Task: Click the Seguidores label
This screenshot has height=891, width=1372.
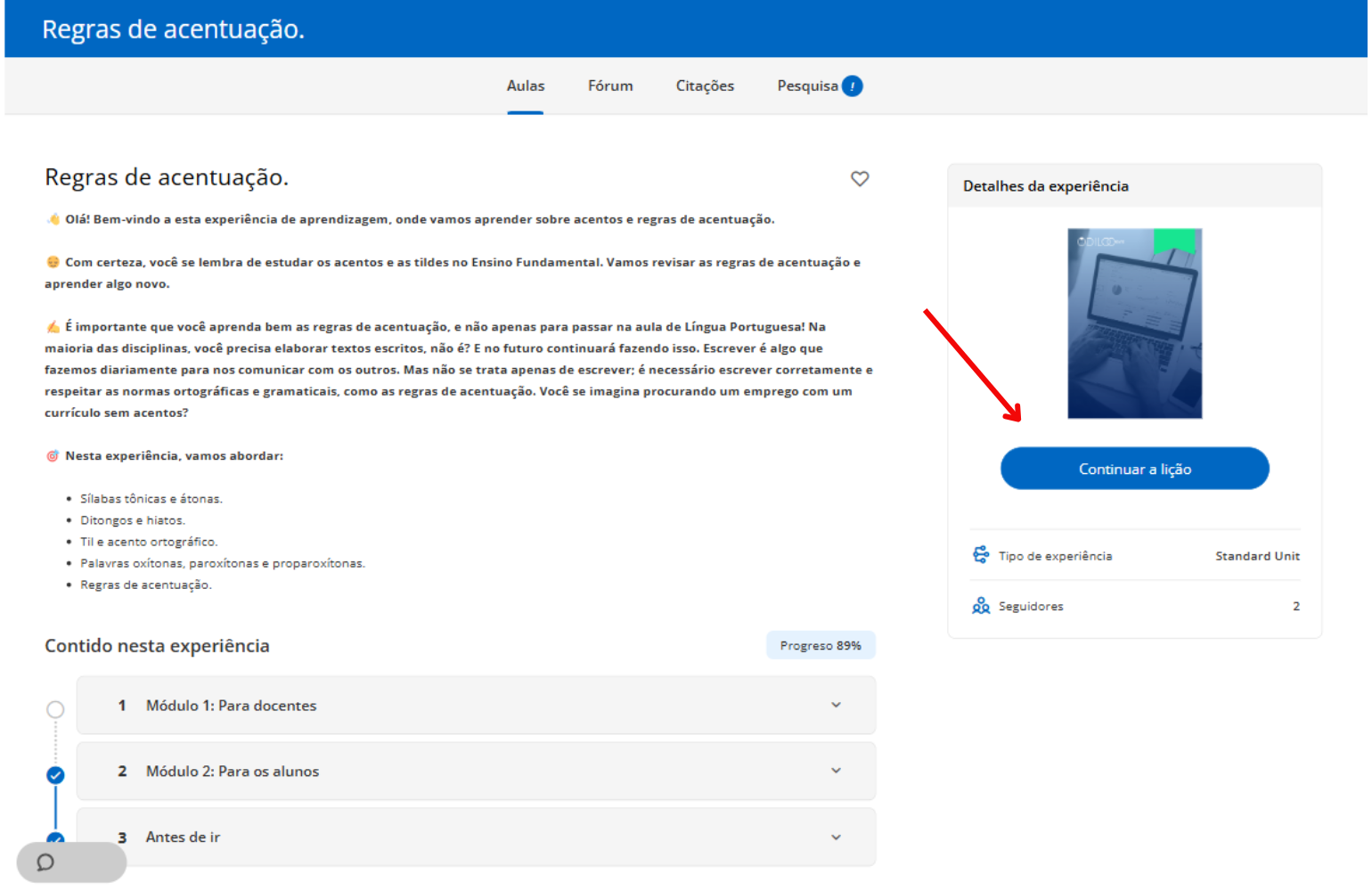Action: click(1031, 607)
